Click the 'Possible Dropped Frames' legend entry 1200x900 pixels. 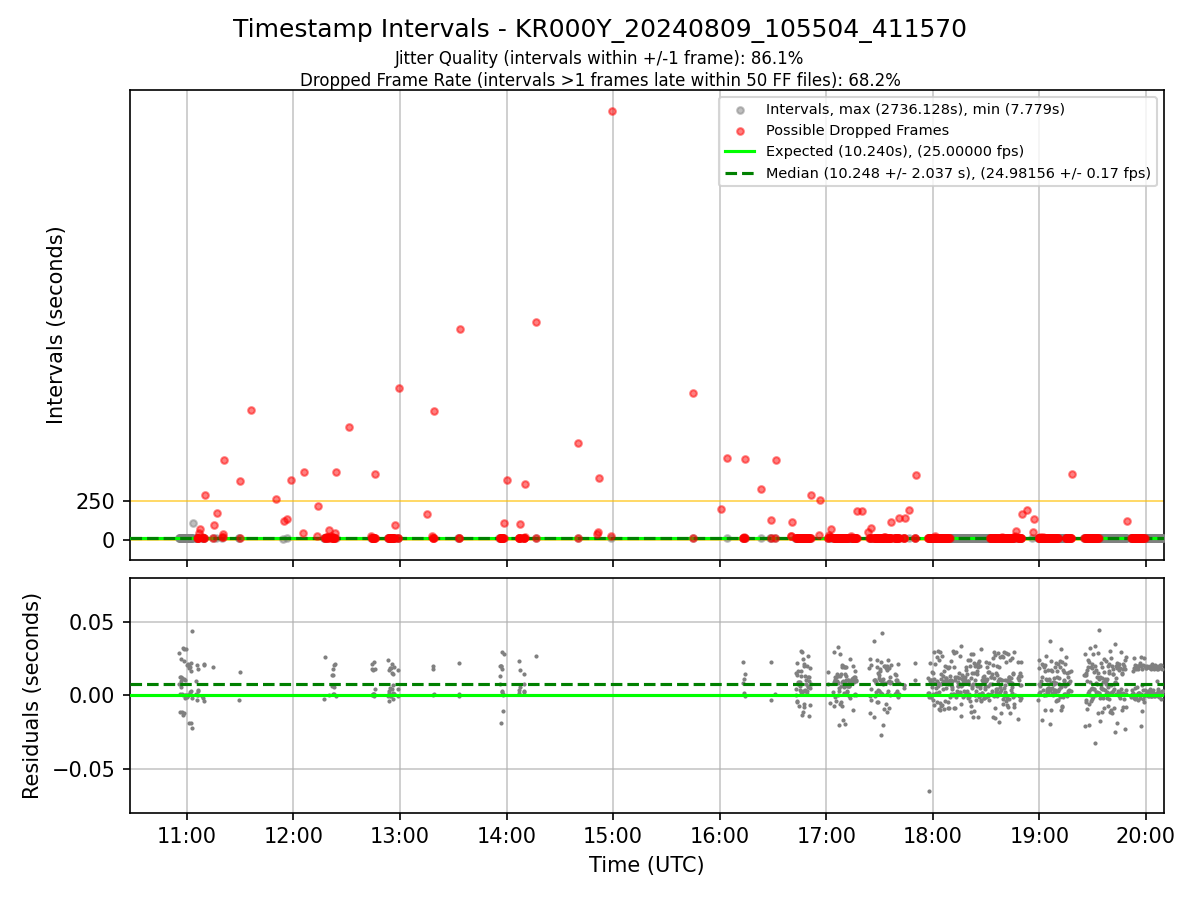pos(857,130)
